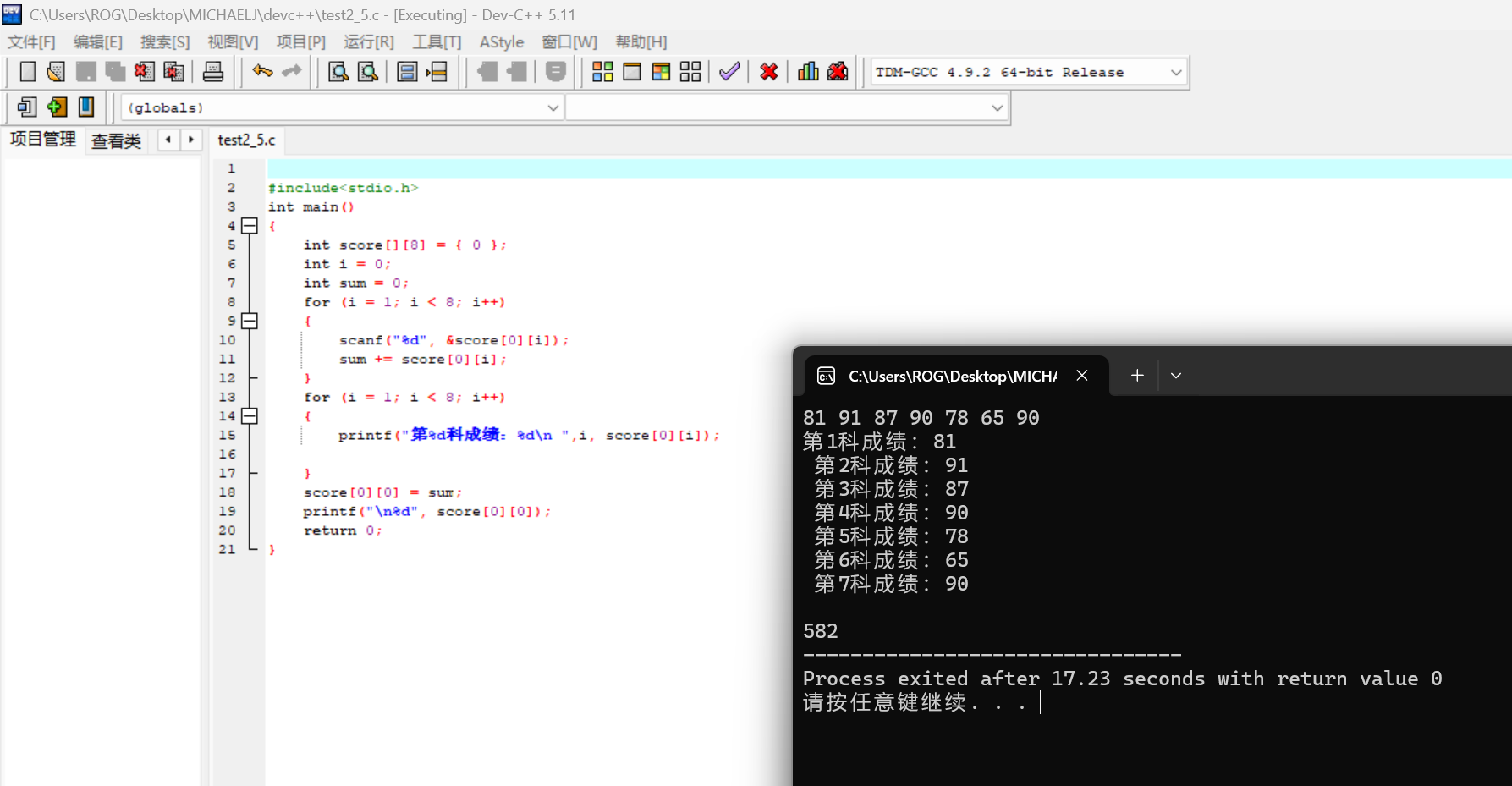Open the 窗口[W] menu
Screen dimensions: 1512x786
point(569,41)
